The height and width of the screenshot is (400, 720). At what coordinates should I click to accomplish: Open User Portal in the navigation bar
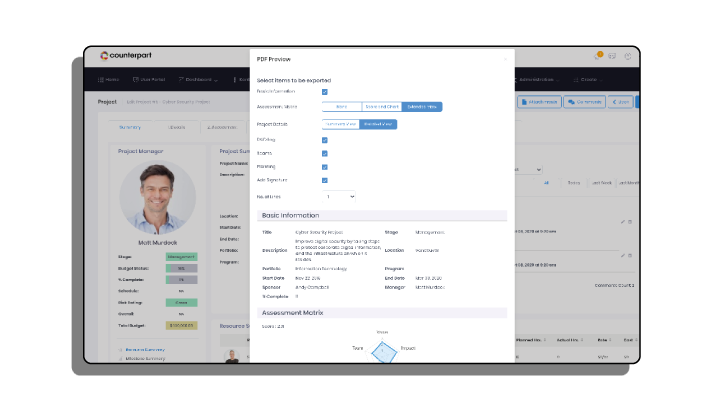(149, 80)
